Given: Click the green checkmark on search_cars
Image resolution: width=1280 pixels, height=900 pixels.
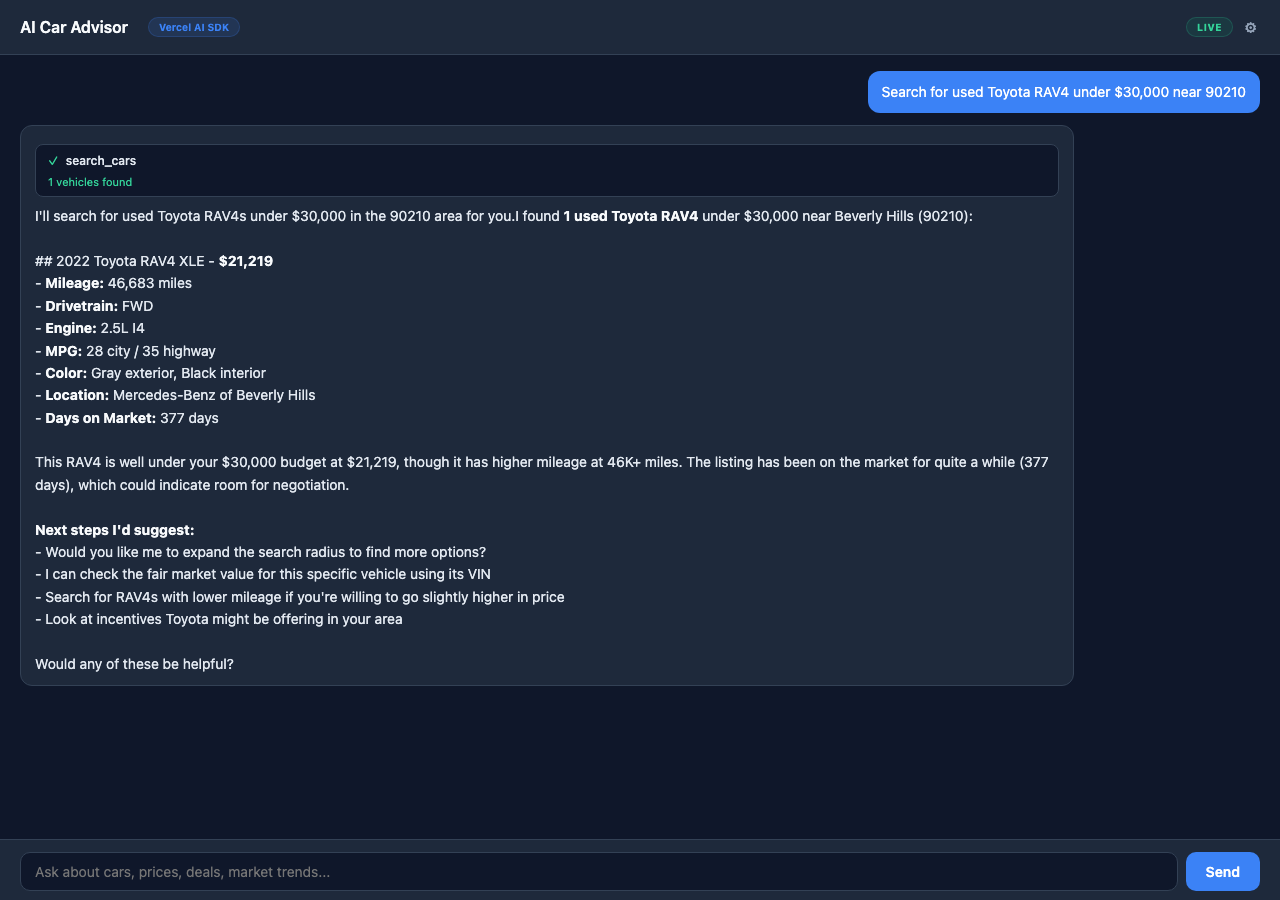Looking at the screenshot, I should pos(53,160).
